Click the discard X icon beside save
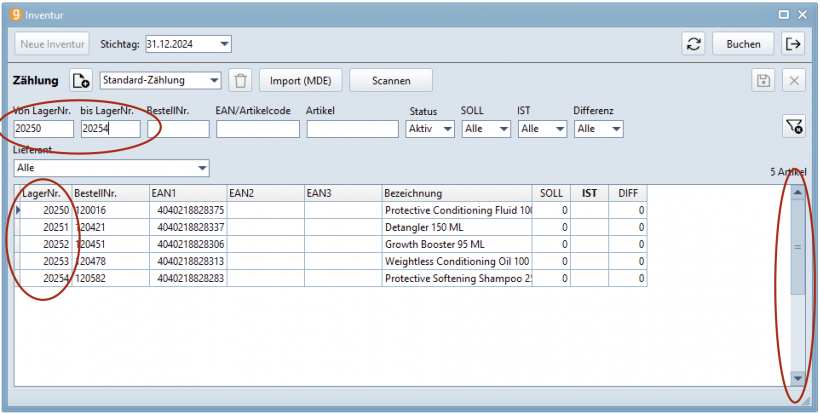 (793, 81)
